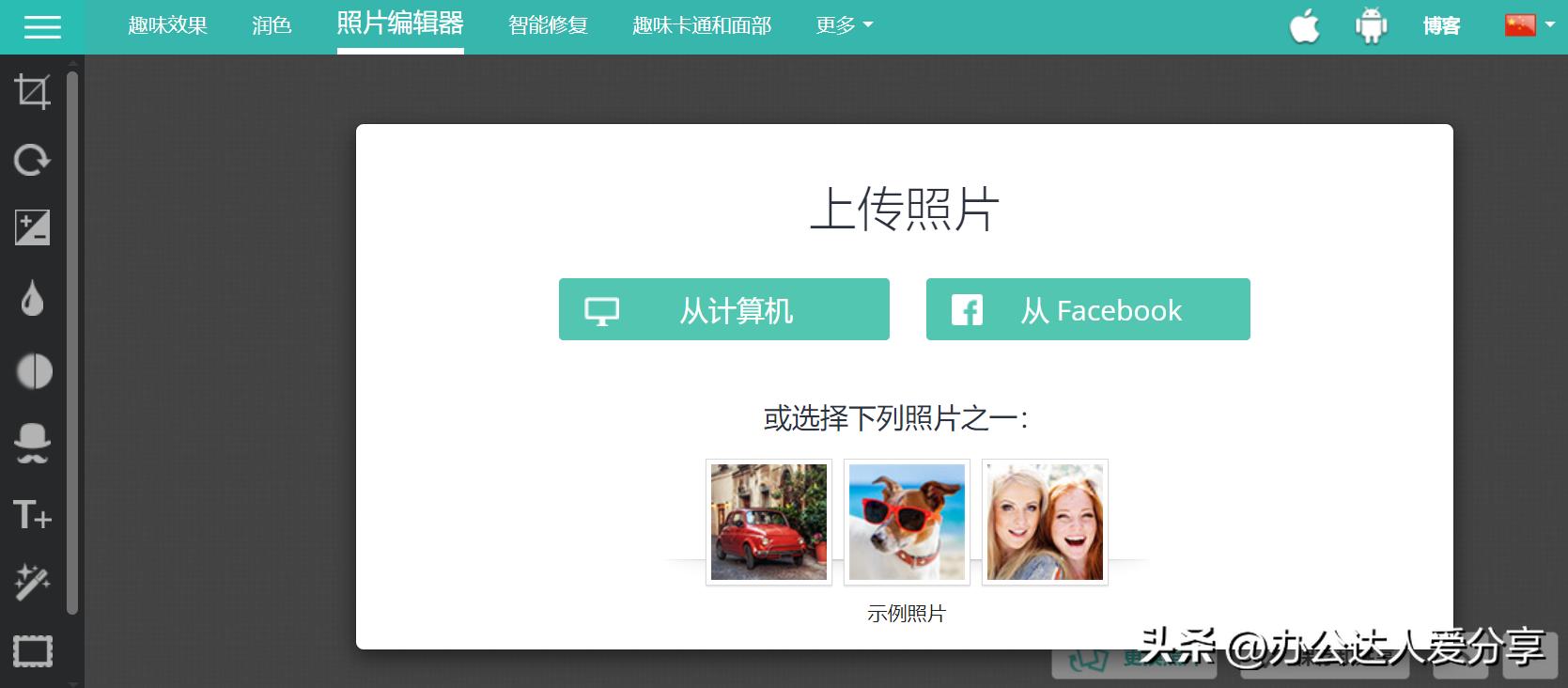Select the Rotate tool
The image size is (1568, 688).
tap(32, 160)
